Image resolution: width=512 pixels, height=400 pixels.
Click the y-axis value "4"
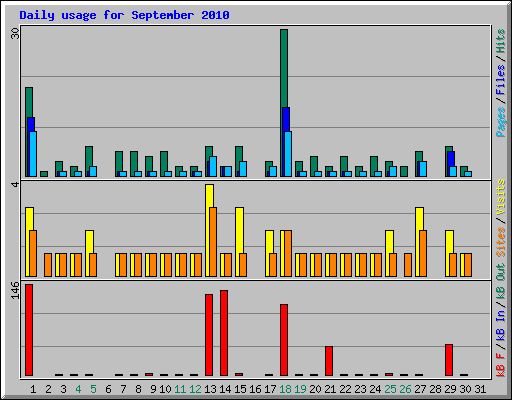click(15, 184)
